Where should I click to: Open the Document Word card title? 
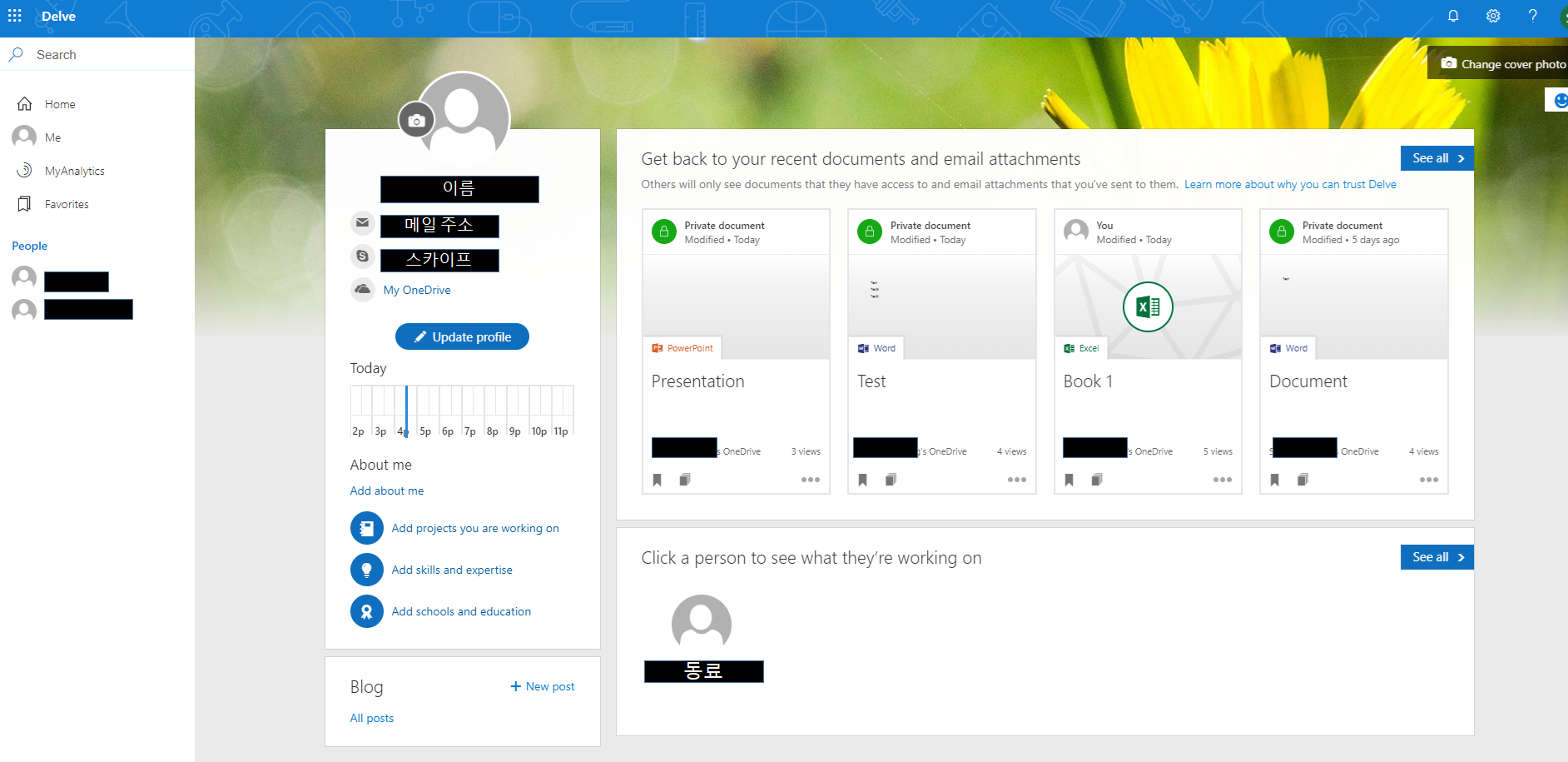1308,381
